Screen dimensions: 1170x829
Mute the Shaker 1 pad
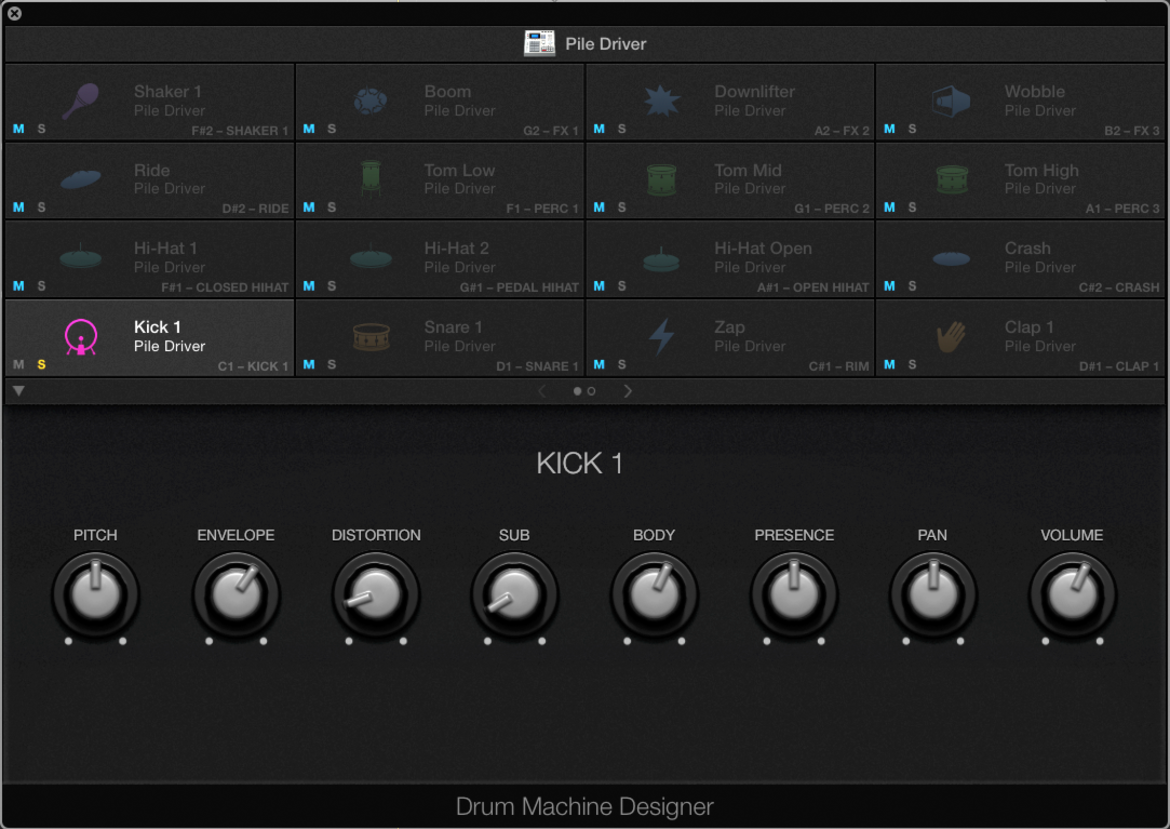point(19,129)
